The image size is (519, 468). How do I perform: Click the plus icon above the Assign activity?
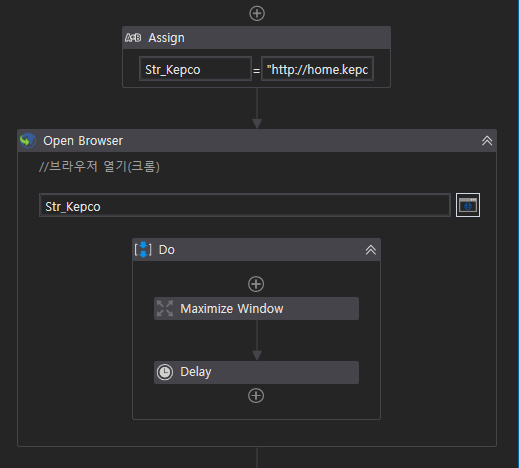[x=257, y=14]
